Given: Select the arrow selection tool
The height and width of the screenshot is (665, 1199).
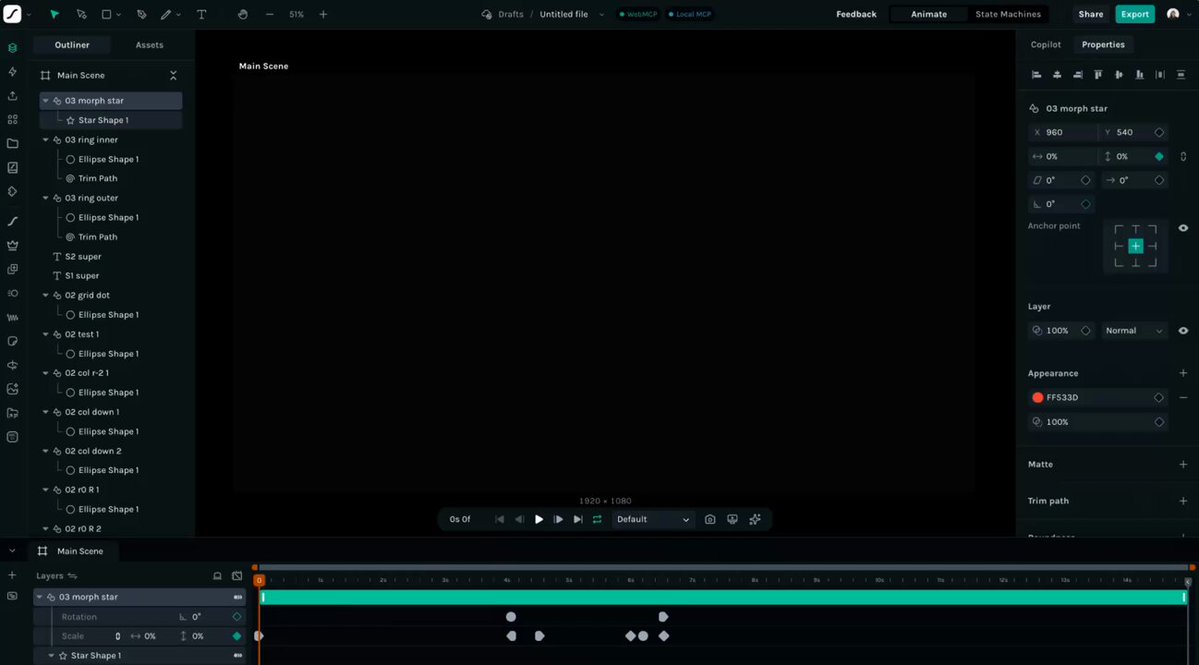Looking at the screenshot, I should tap(54, 15).
